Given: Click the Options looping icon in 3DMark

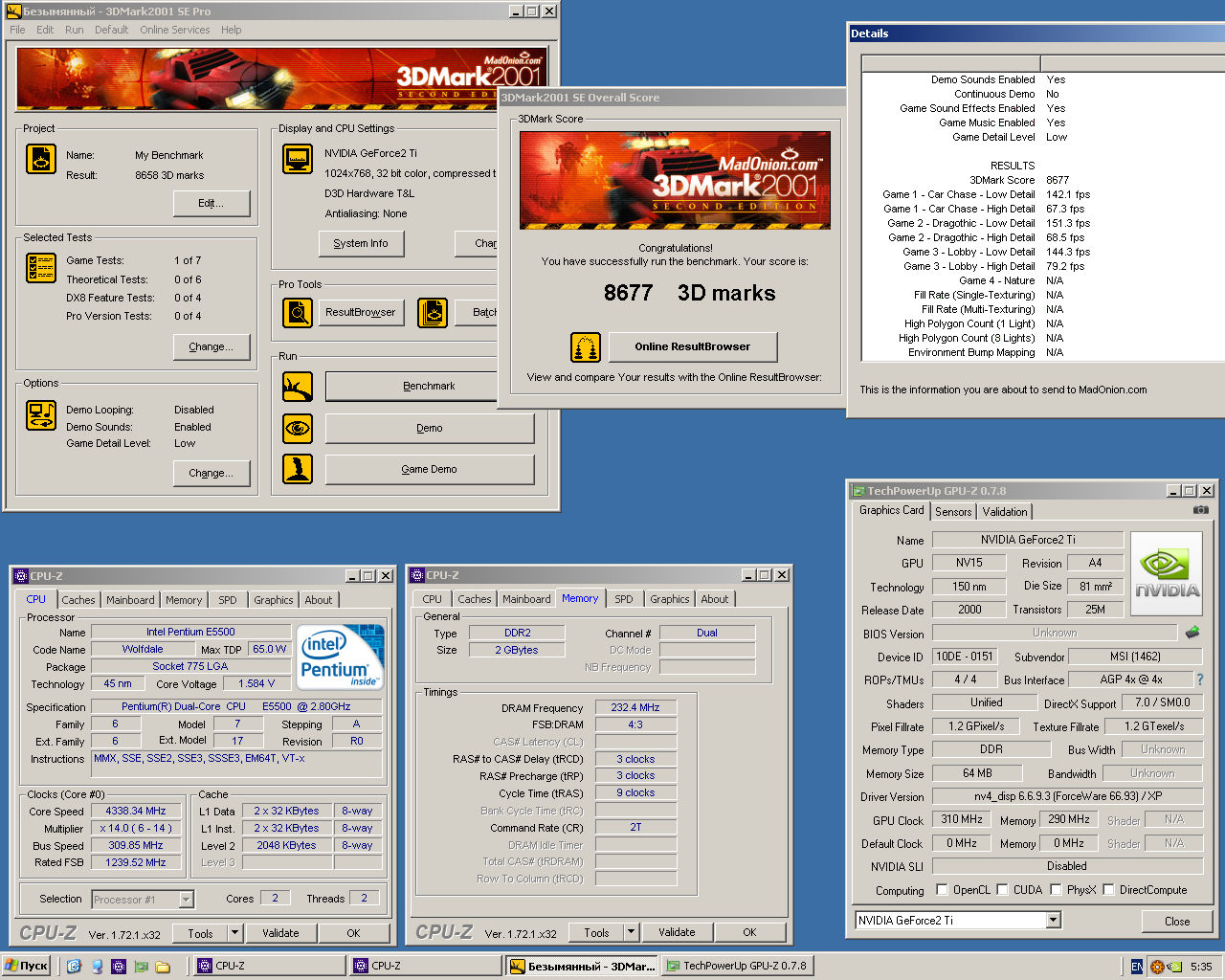Looking at the screenshot, I should tap(41, 415).
